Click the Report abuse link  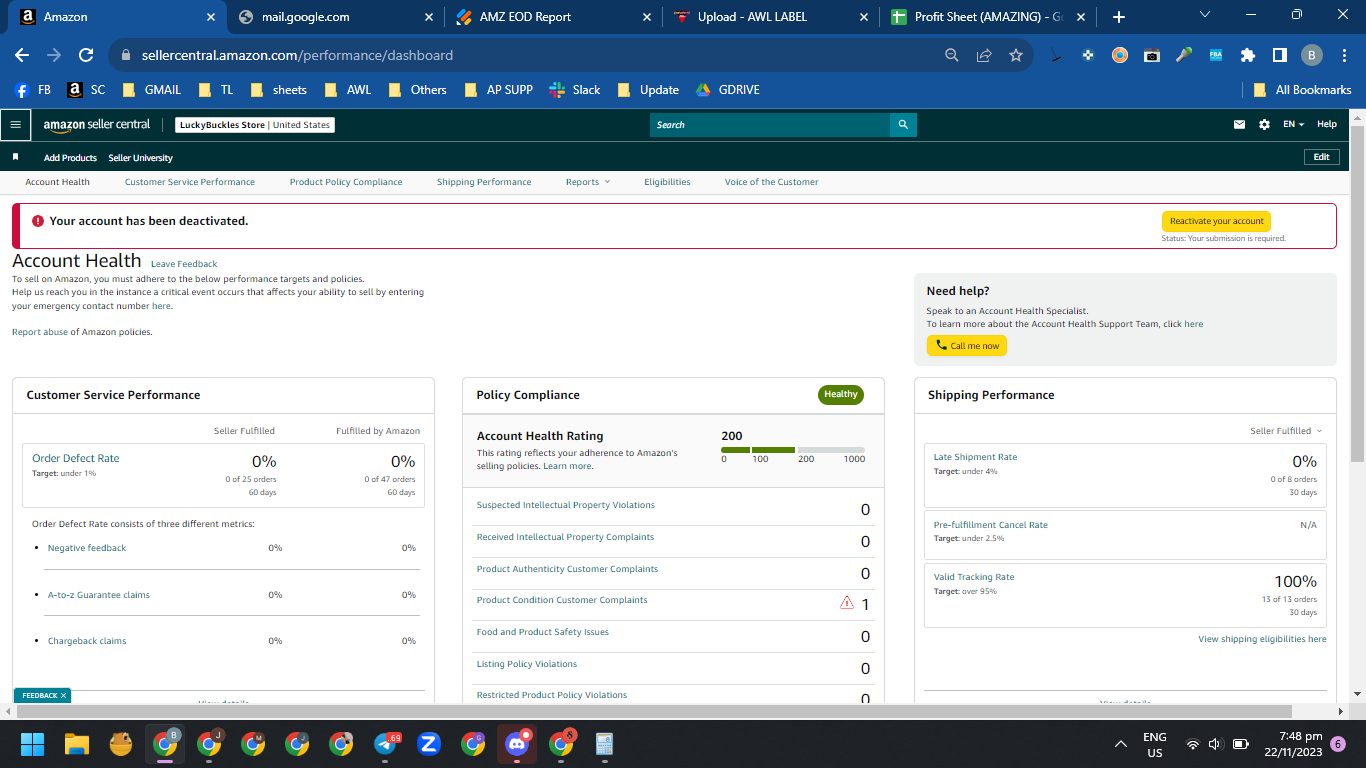40,332
